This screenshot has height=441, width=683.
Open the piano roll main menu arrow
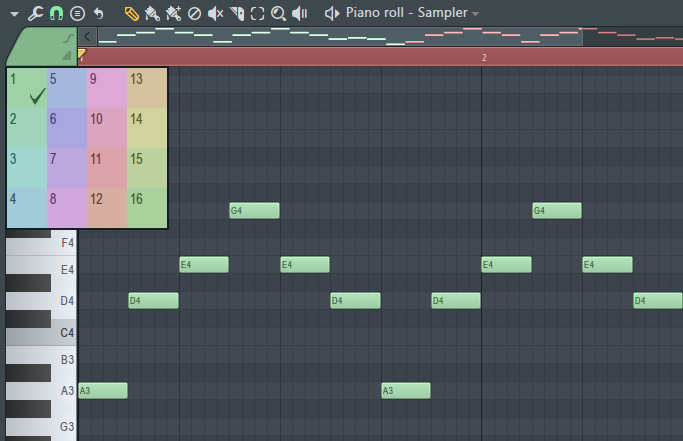(x=14, y=13)
